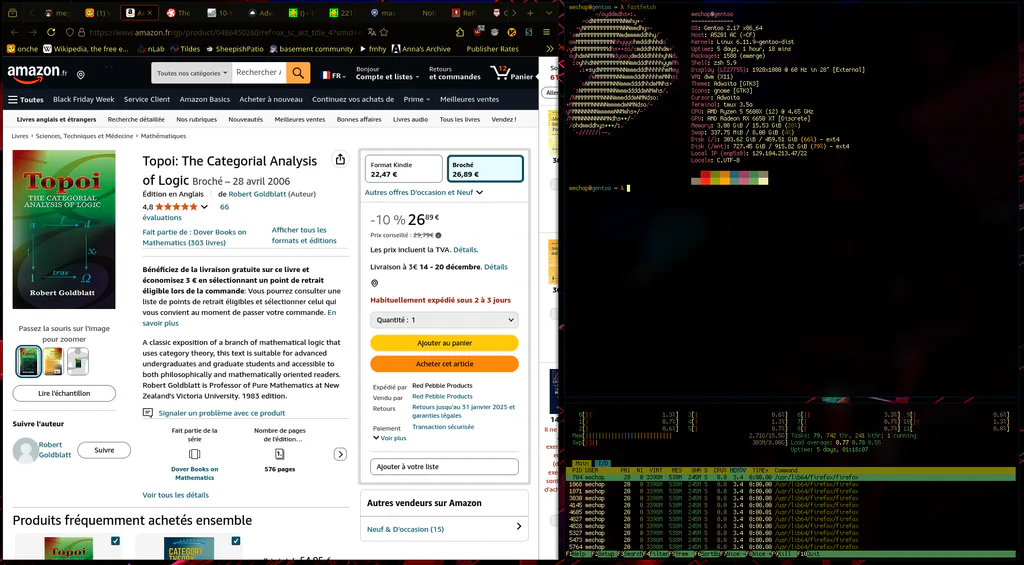Image resolution: width=1024 pixels, height=565 pixels.
Task: Bookmark this page with the star icon
Action: coord(385,32)
